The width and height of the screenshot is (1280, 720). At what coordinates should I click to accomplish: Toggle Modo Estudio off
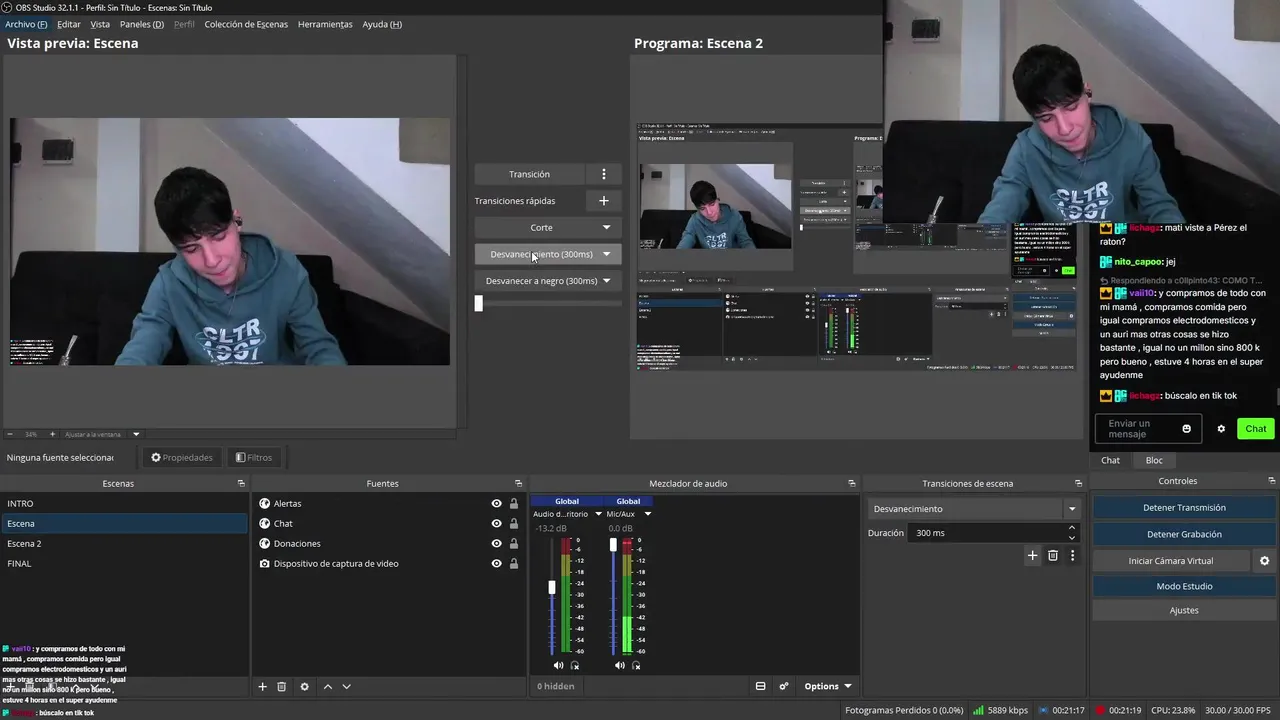tap(1184, 586)
